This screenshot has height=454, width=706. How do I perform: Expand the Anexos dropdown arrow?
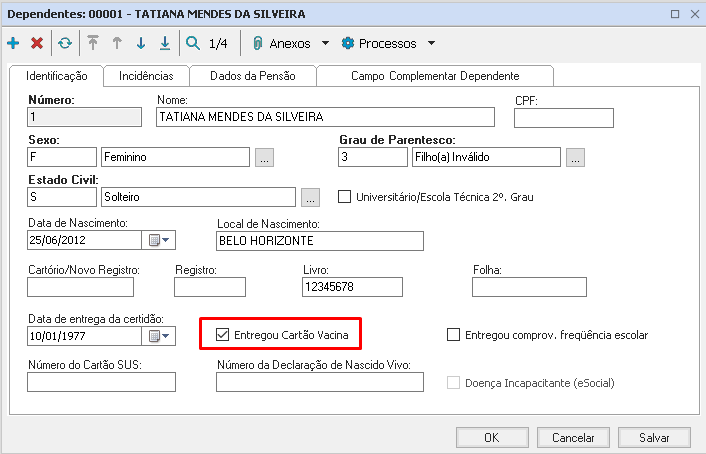click(x=325, y=43)
